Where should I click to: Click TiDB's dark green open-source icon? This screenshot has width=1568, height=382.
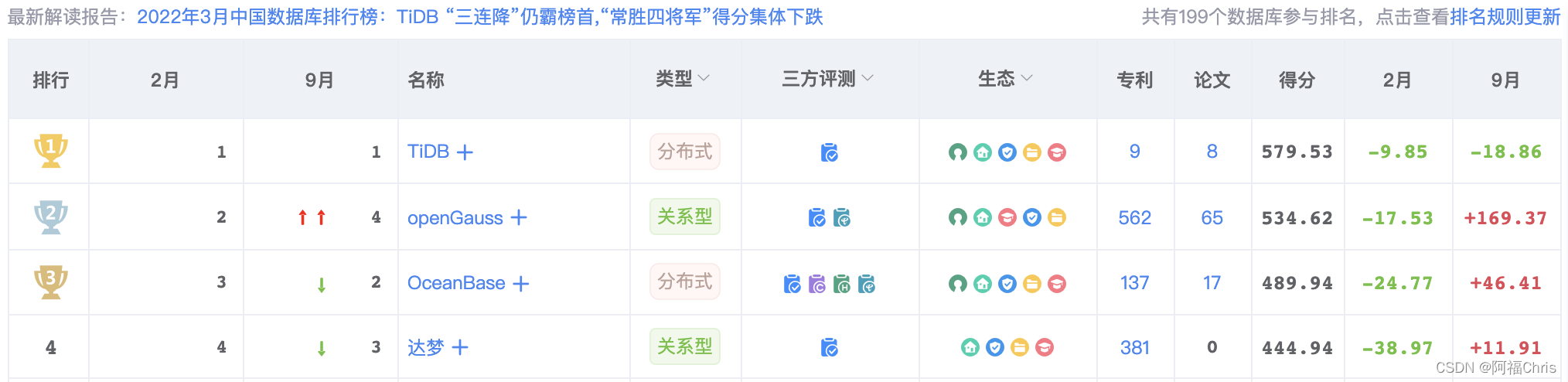coord(958,152)
